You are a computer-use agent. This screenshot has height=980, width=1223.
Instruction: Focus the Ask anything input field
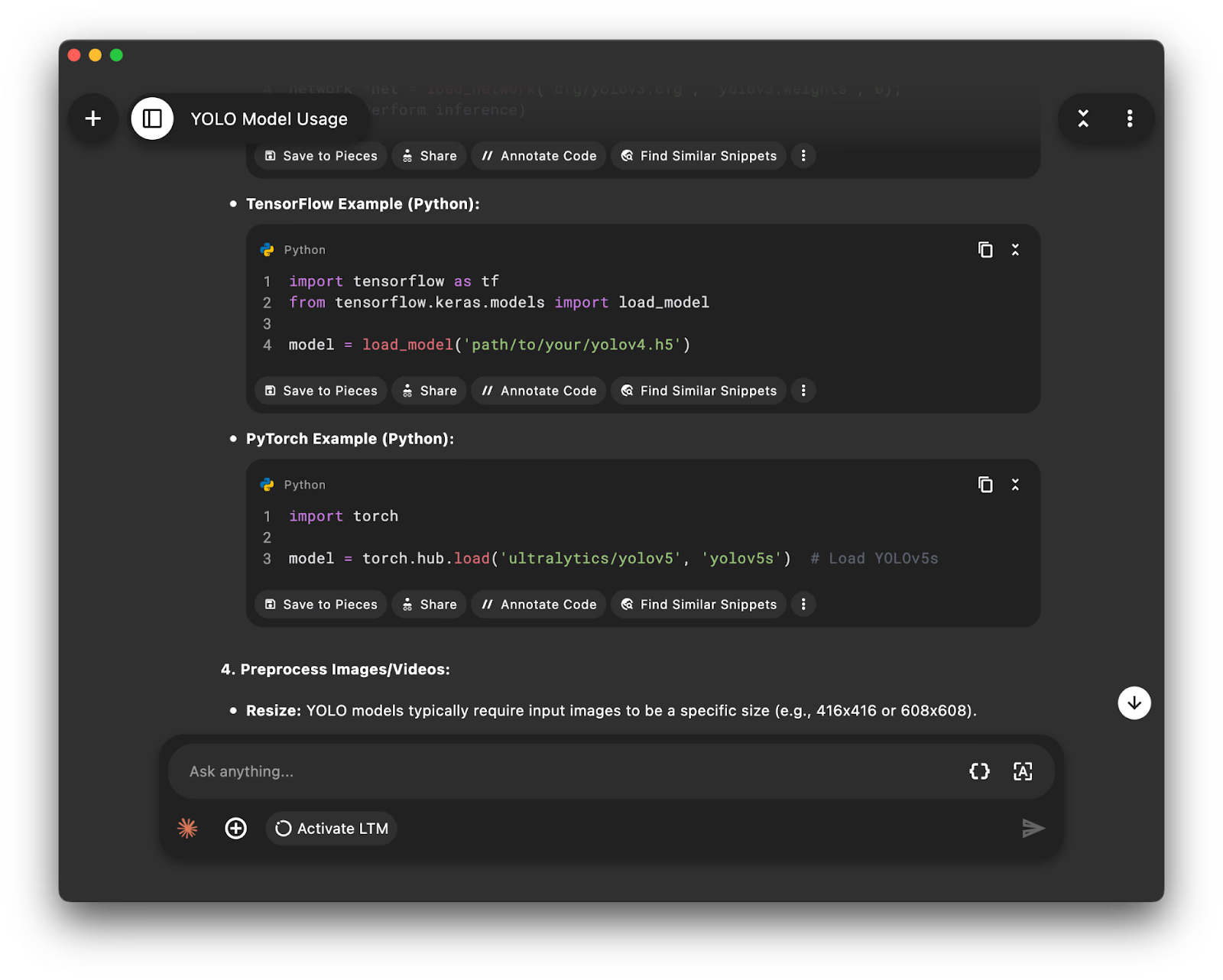[566, 771]
